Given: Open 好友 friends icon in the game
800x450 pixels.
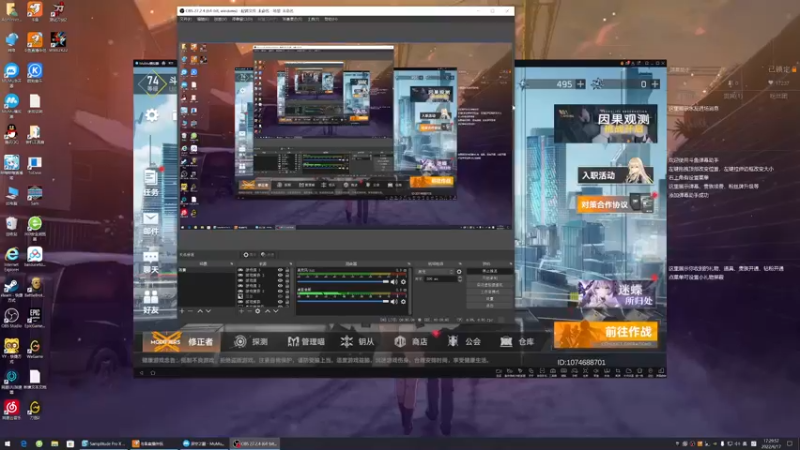Looking at the screenshot, I should pos(151,302).
